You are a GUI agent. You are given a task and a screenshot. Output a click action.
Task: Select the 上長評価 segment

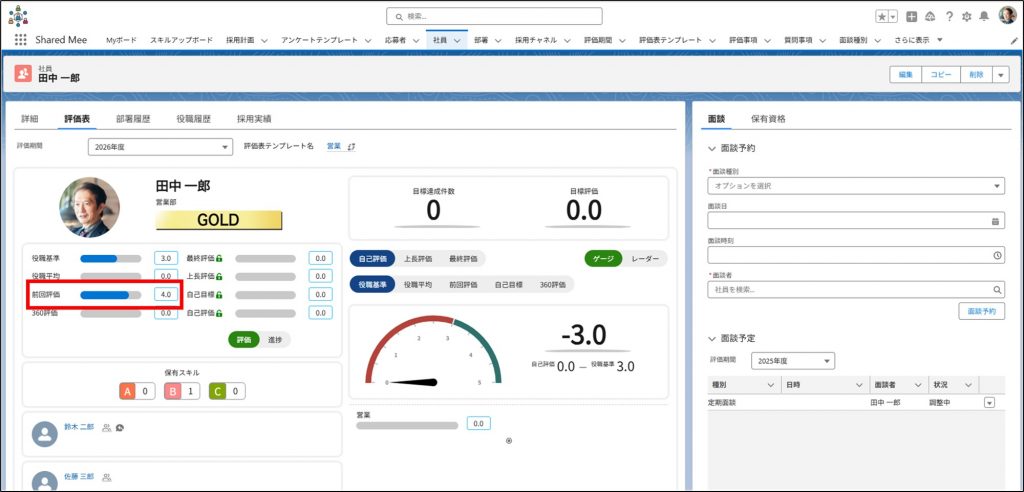tap(418, 258)
